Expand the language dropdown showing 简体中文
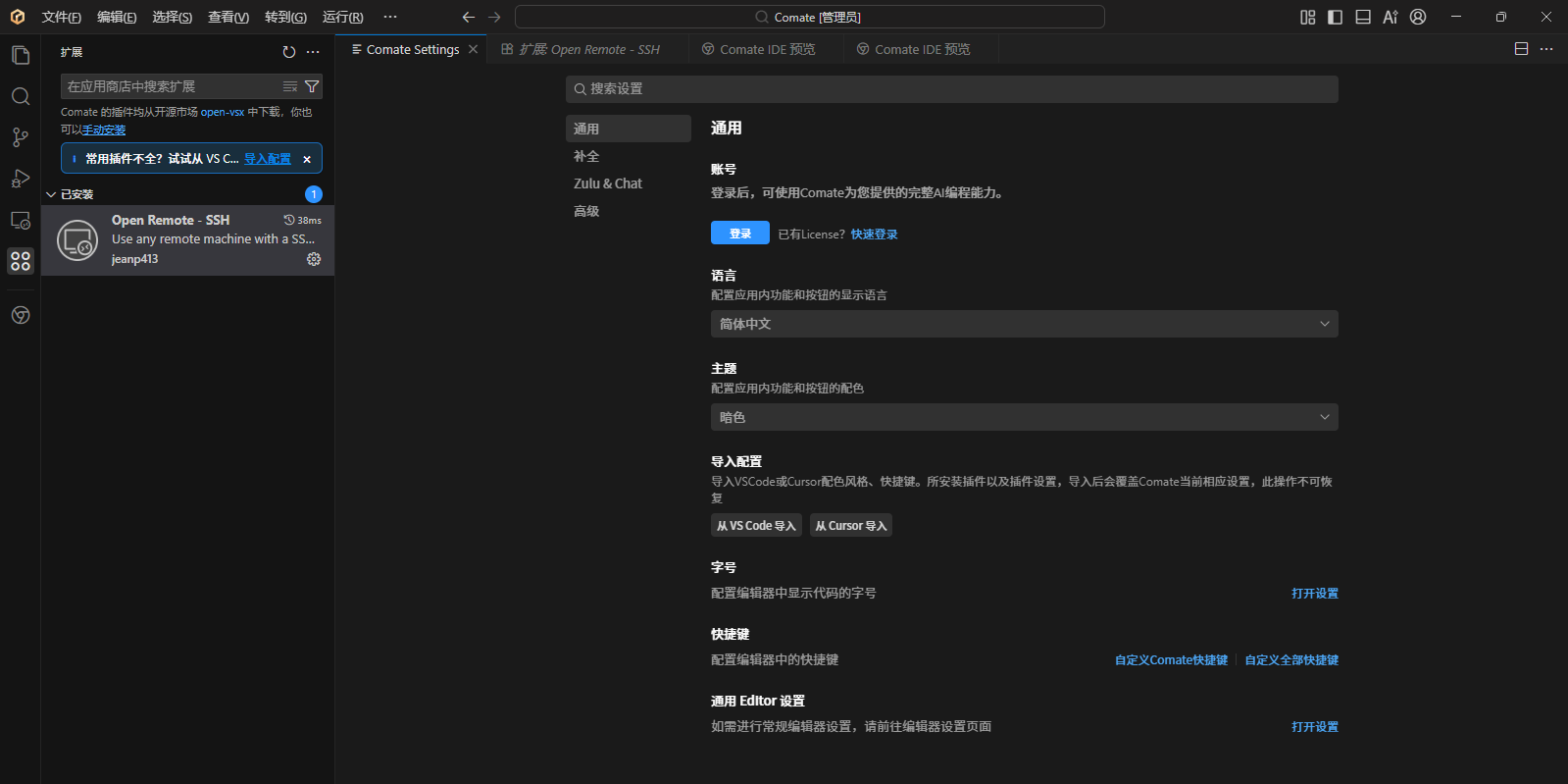The height and width of the screenshot is (784, 1568). 1024,324
